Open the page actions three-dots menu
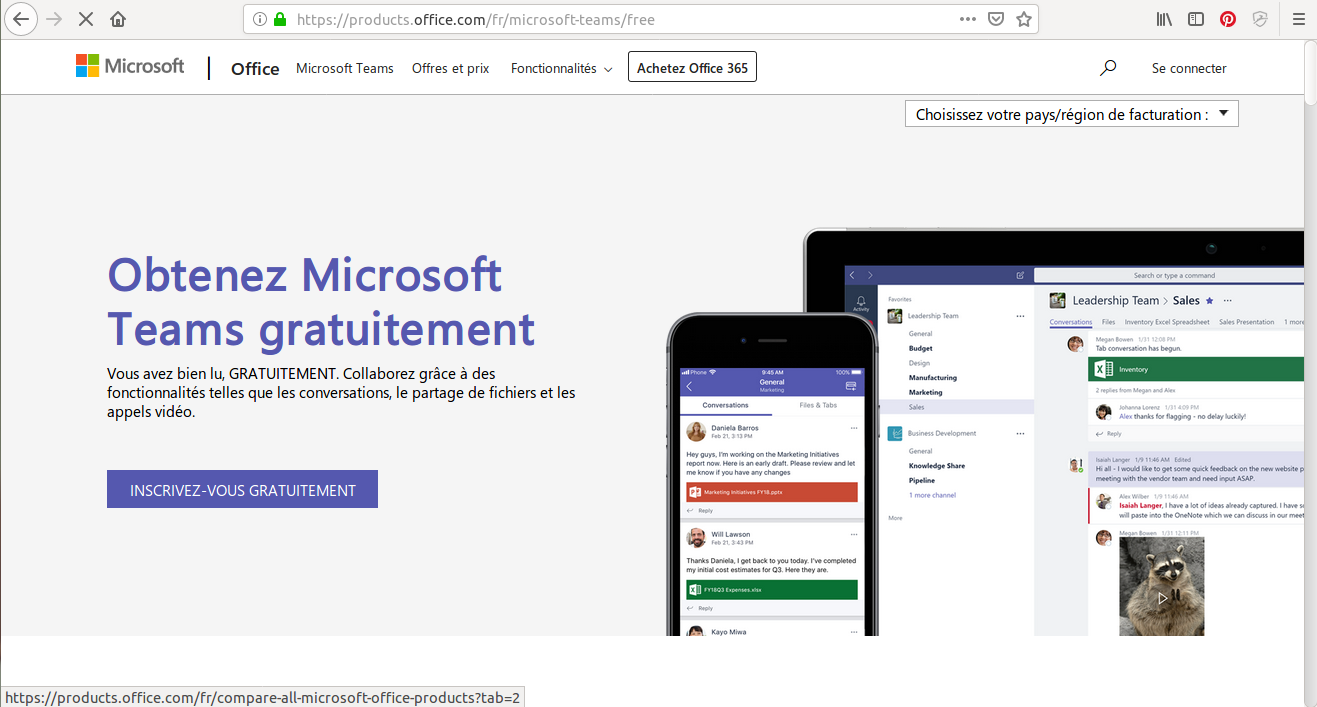This screenshot has width=1317, height=707. [967, 19]
